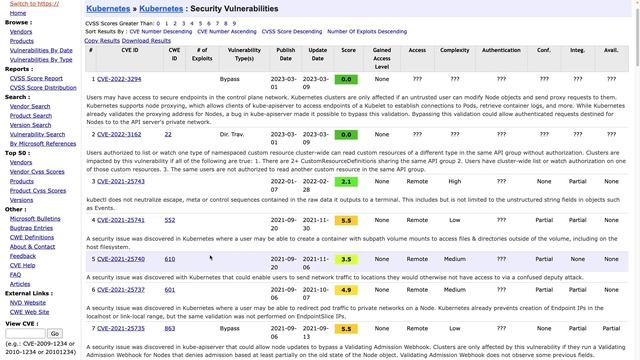Open CVE-2021-25737 details
Screen dimensions: 640x360
coord(121,290)
